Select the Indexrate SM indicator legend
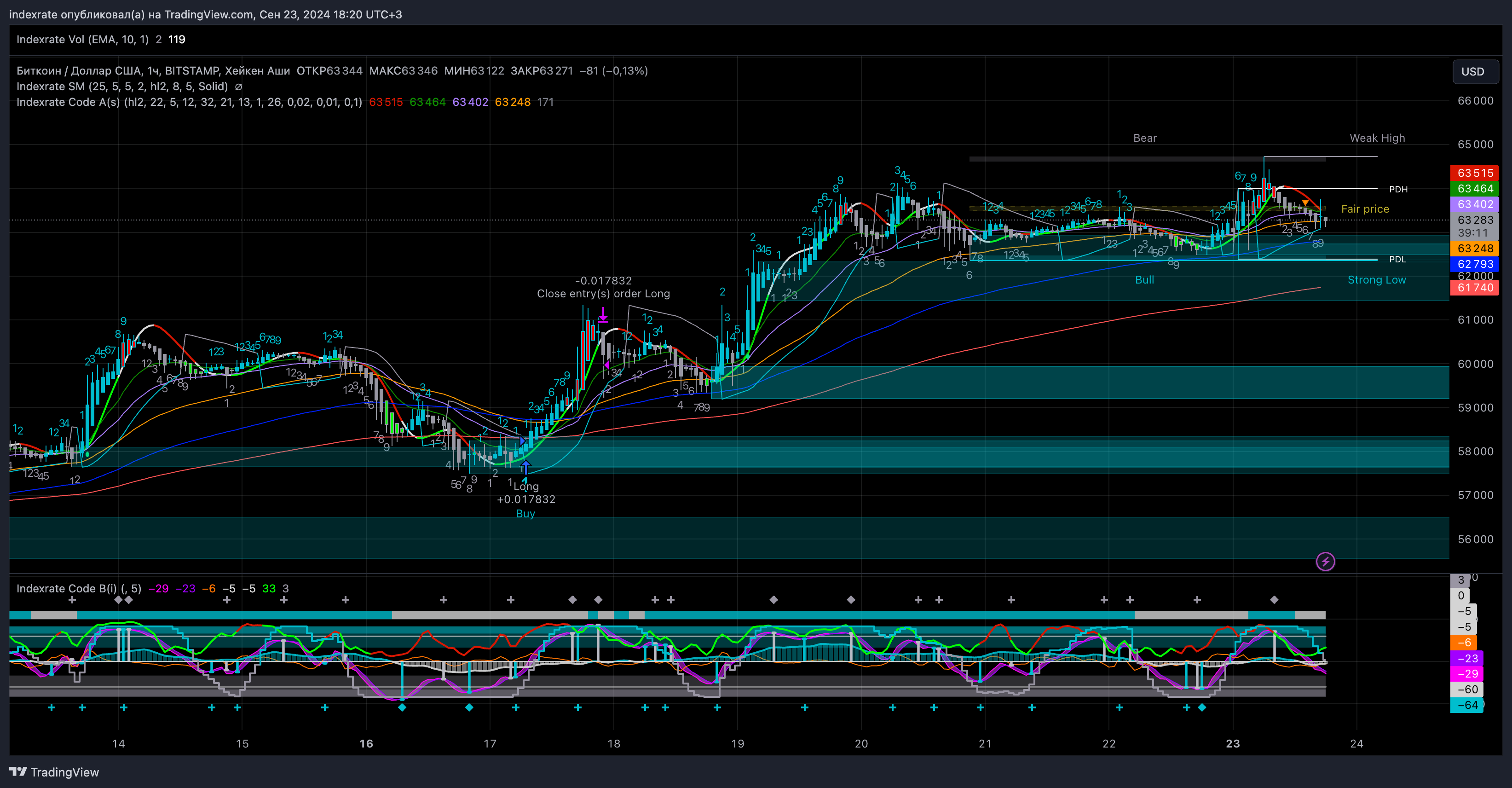This screenshot has height=788, width=1512. coord(122,87)
